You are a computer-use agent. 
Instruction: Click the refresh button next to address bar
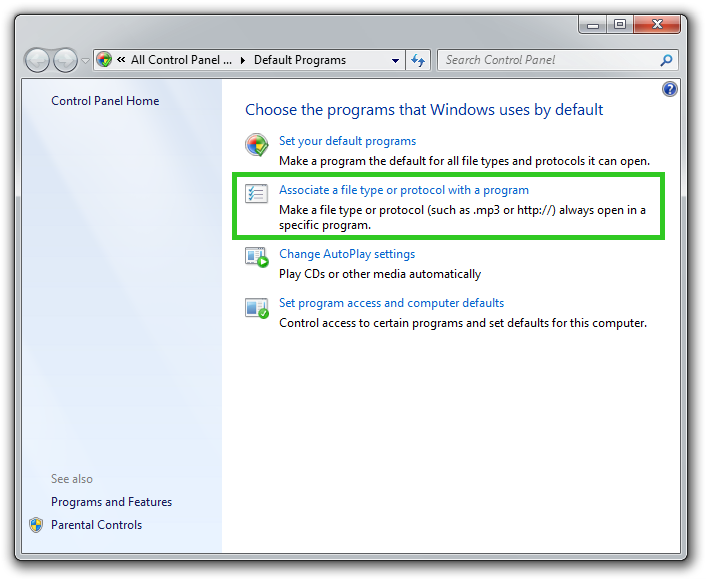pyautogui.click(x=418, y=60)
